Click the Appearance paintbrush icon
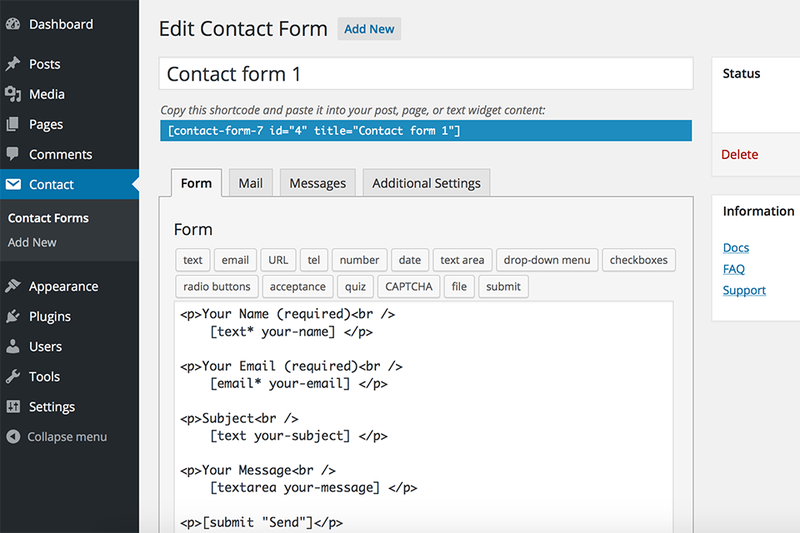 [x=13, y=286]
